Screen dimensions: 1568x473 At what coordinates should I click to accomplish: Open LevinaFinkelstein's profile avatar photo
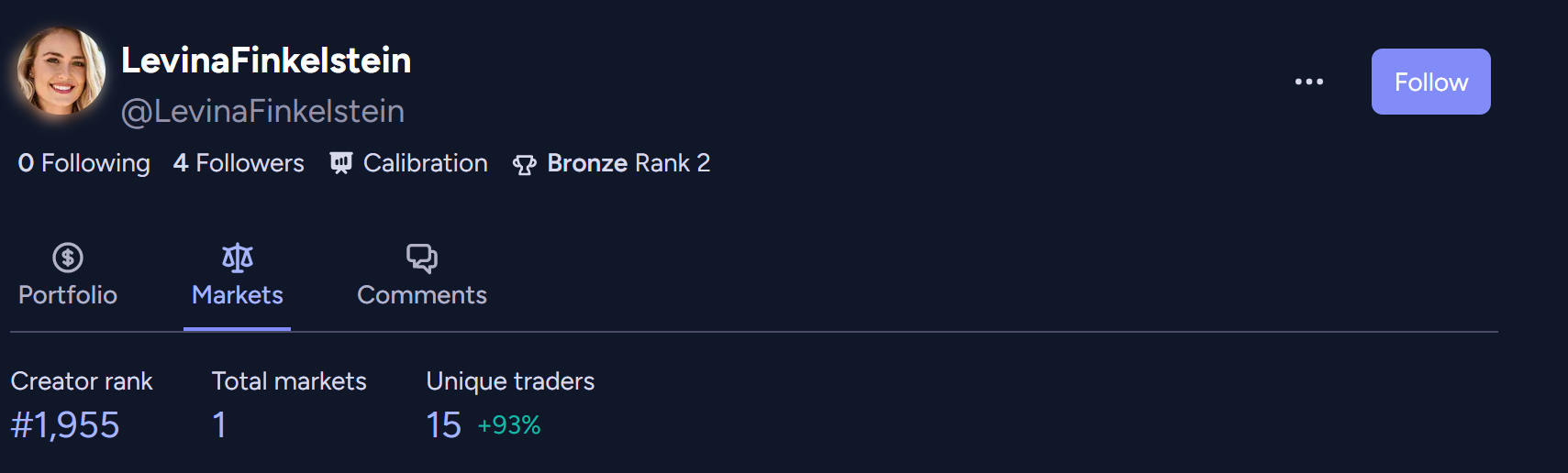[61, 71]
